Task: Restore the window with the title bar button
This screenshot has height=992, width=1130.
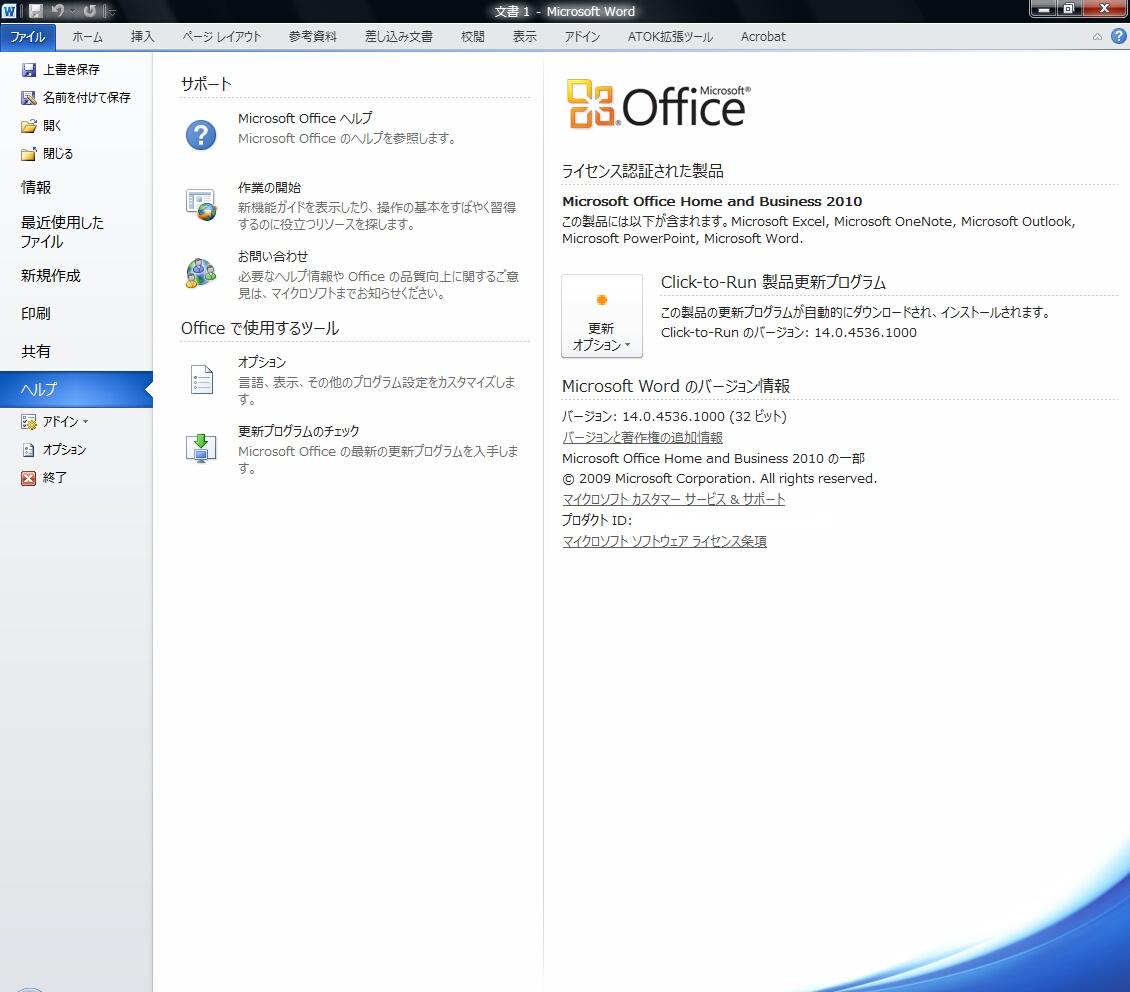Action: coord(1069,9)
